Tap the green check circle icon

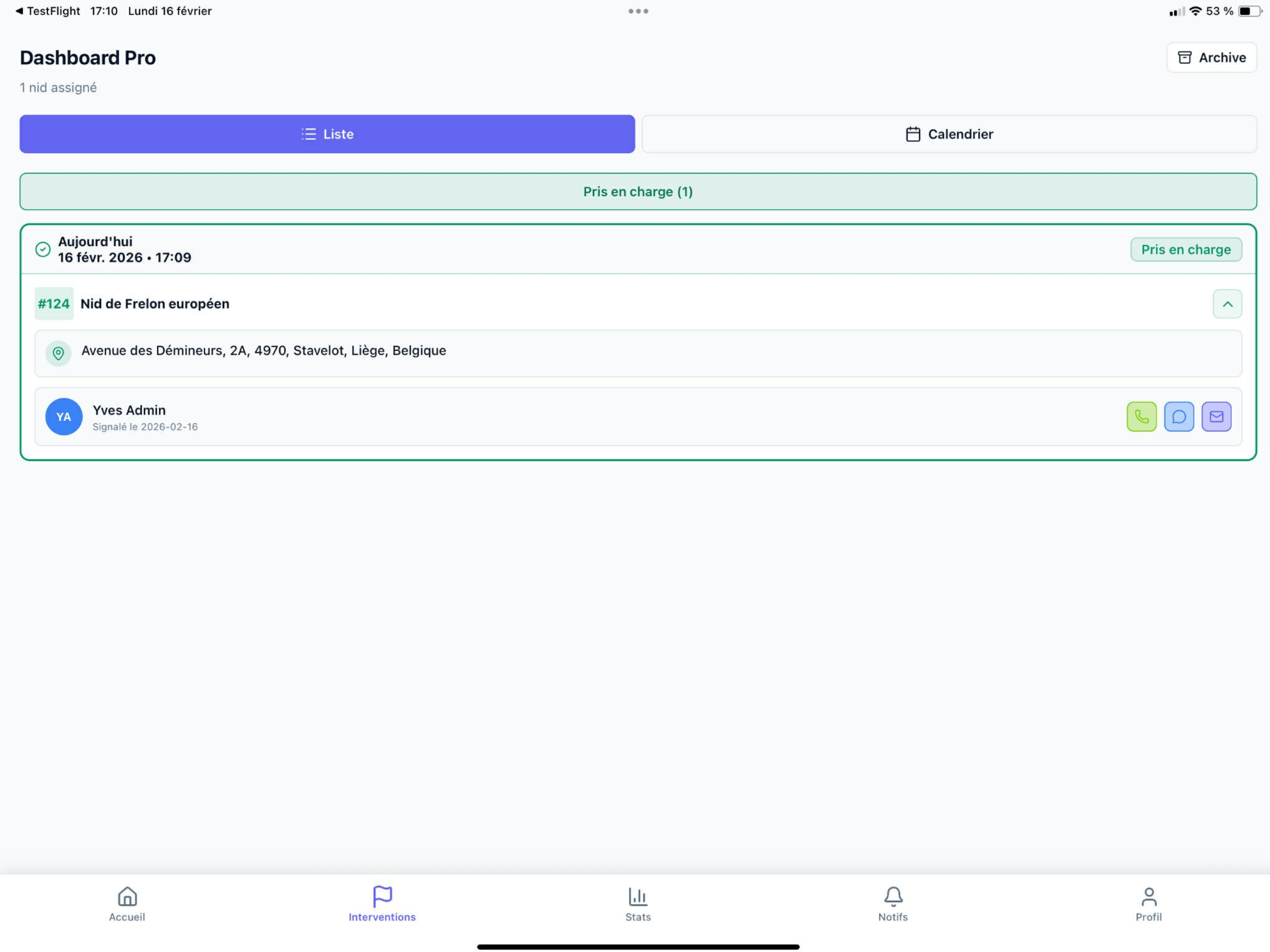[x=43, y=250]
